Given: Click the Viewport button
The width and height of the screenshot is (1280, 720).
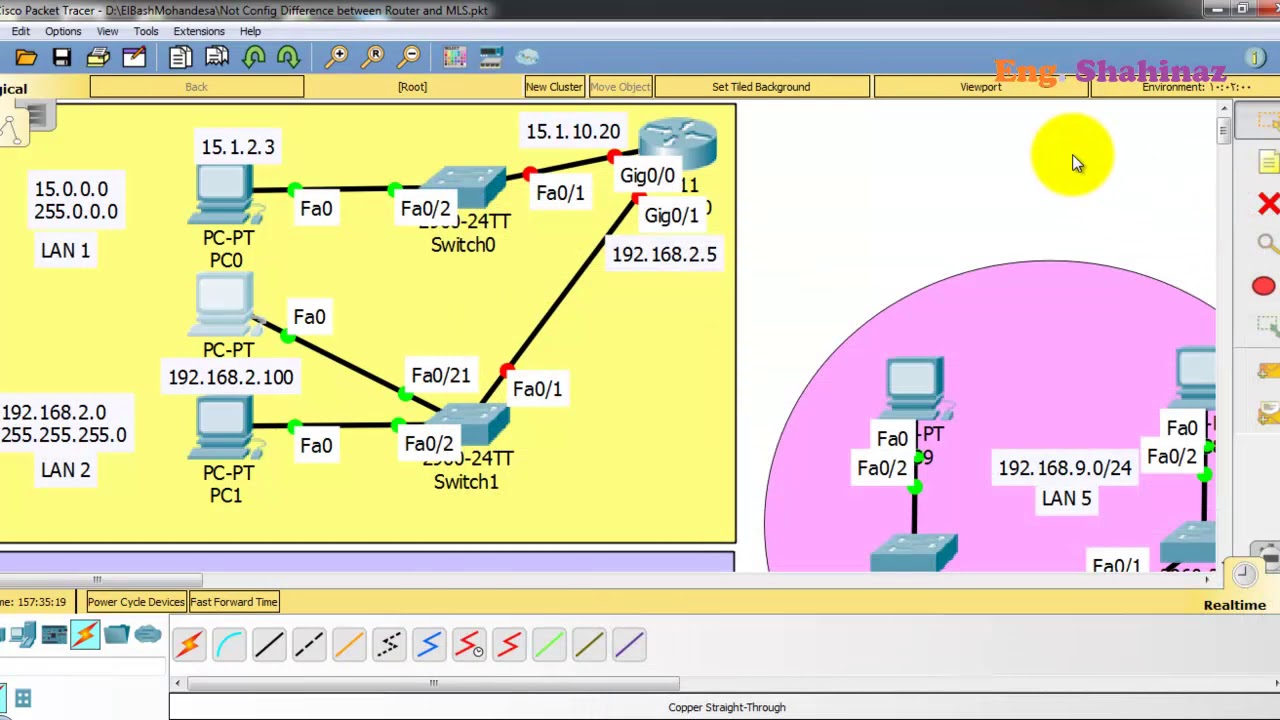Looking at the screenshot, I should [x=980, y=87].
